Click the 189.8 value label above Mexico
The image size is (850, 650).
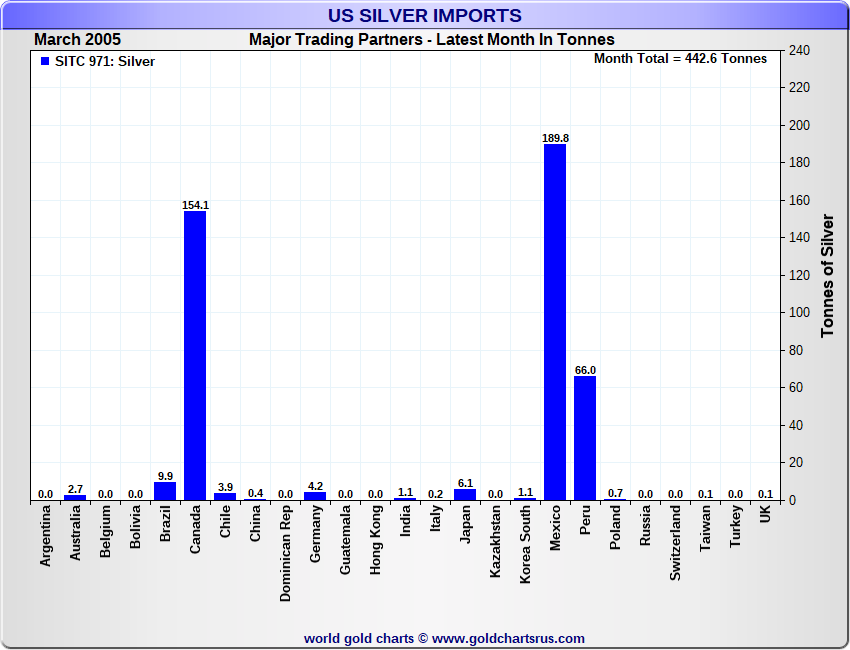[x=555, y=138]
